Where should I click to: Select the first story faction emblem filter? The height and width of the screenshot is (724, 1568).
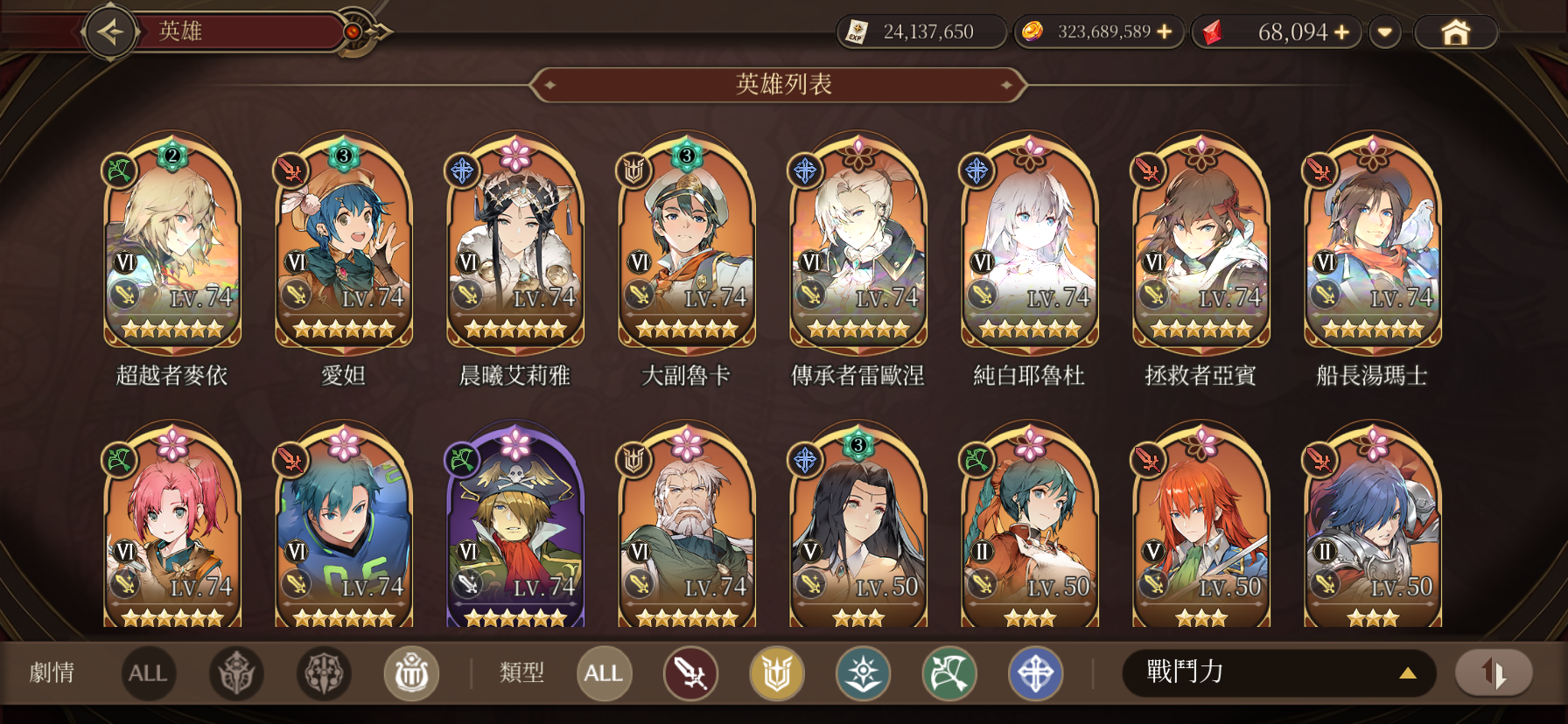tap(236, 673)
